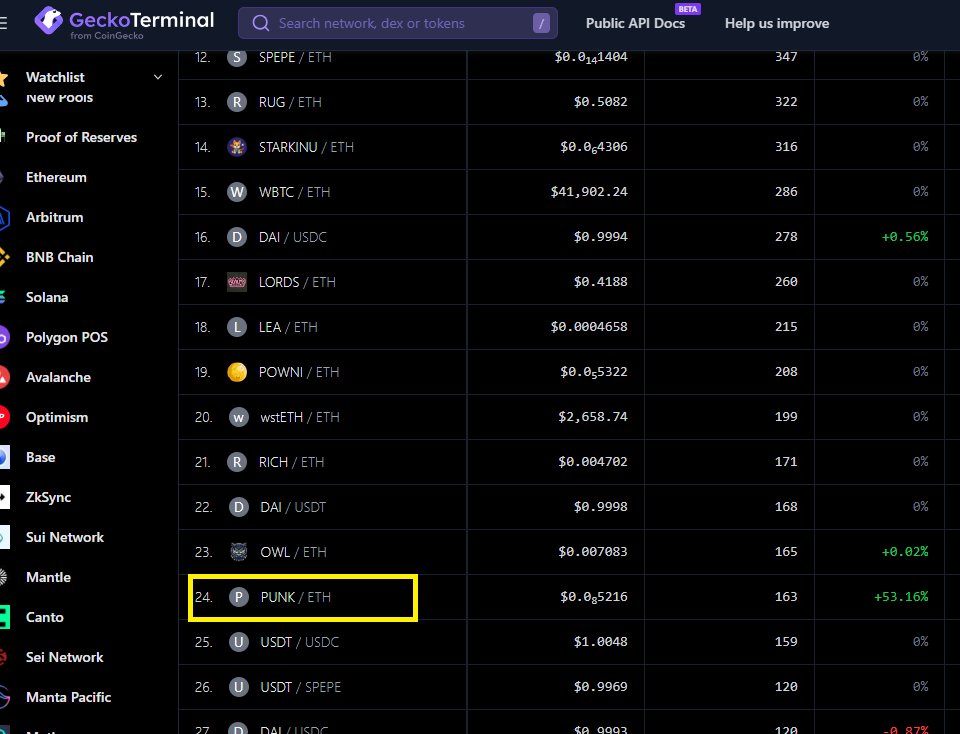Screen dimensions: 960x734
Task: Open the LEA / ETH pool
Action: click(288, 327)
